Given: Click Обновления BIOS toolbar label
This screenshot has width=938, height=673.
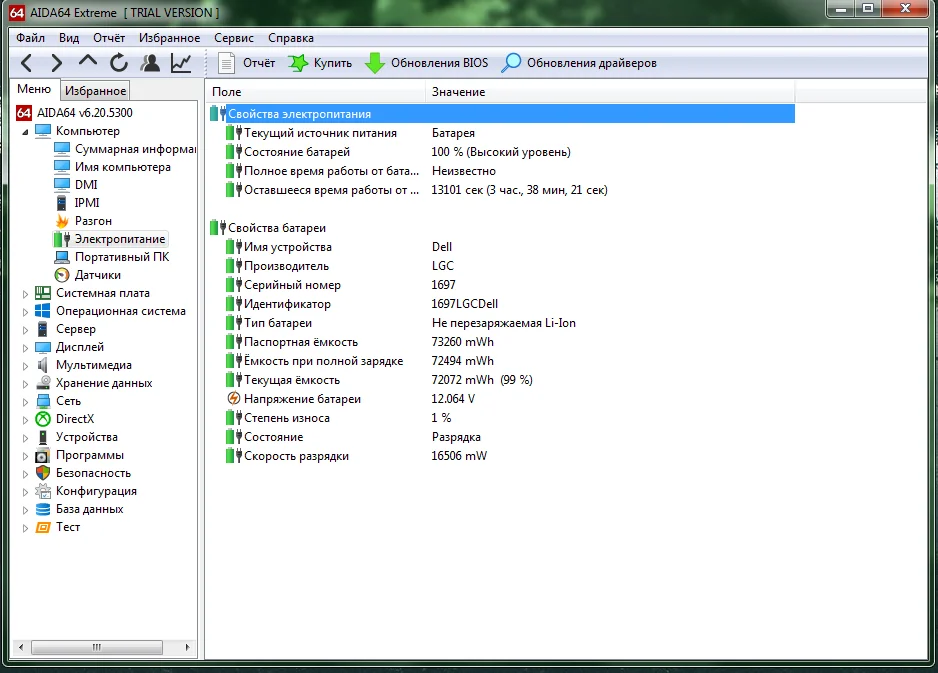Looking at the screenshot, I should click(439, 63).
